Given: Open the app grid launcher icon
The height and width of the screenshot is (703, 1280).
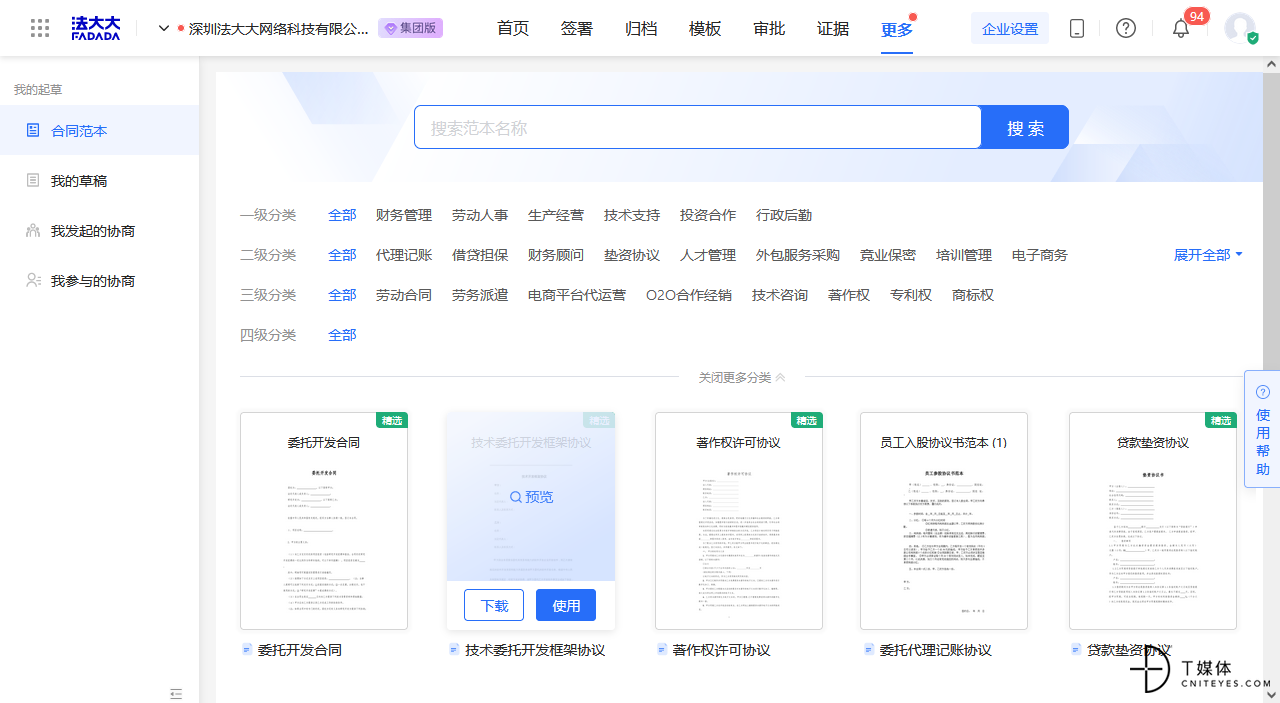Looking at the screenshot, I should pyautogui.click(x=40, y=28).
